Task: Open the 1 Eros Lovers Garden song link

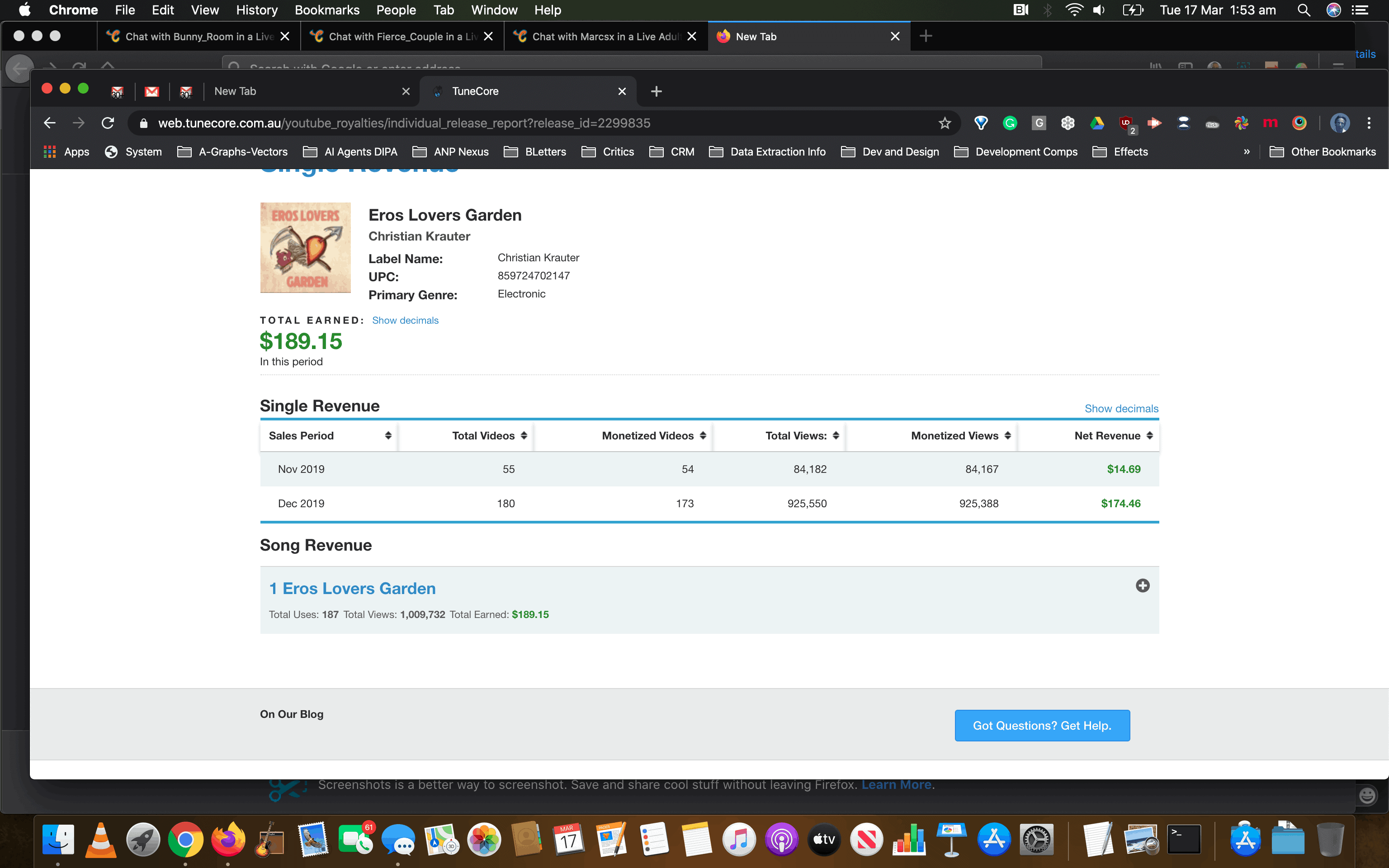Action: coord(352,589)
